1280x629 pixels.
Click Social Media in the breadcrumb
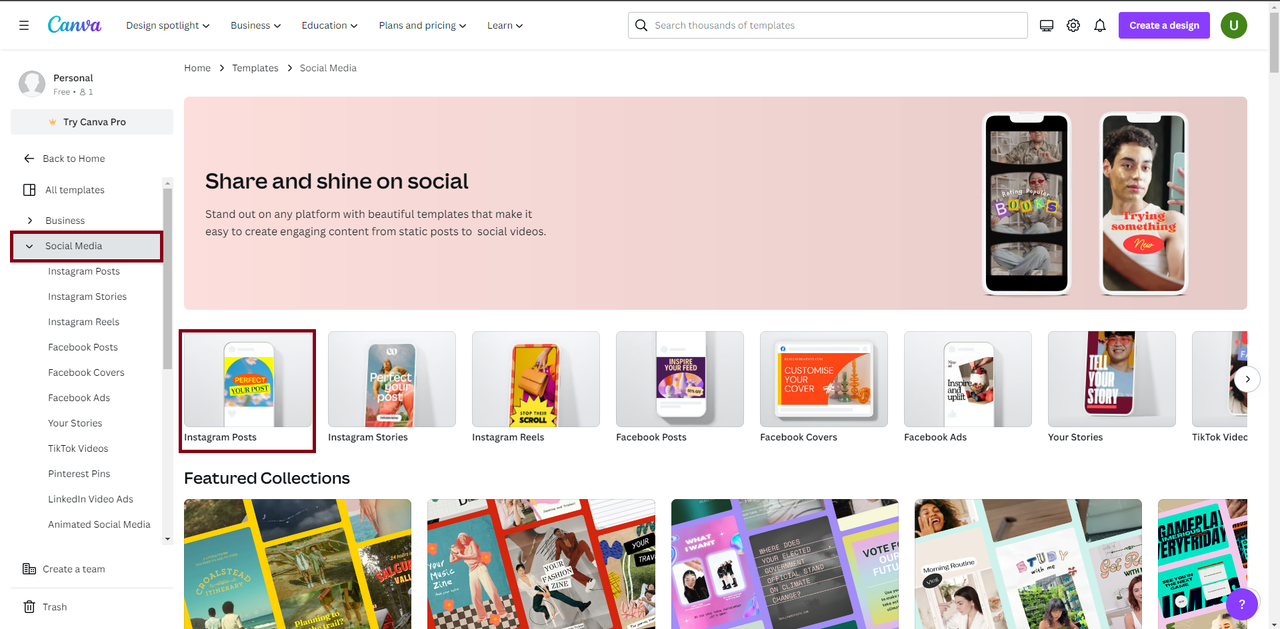pyautogui.click(x=328, y=68)
